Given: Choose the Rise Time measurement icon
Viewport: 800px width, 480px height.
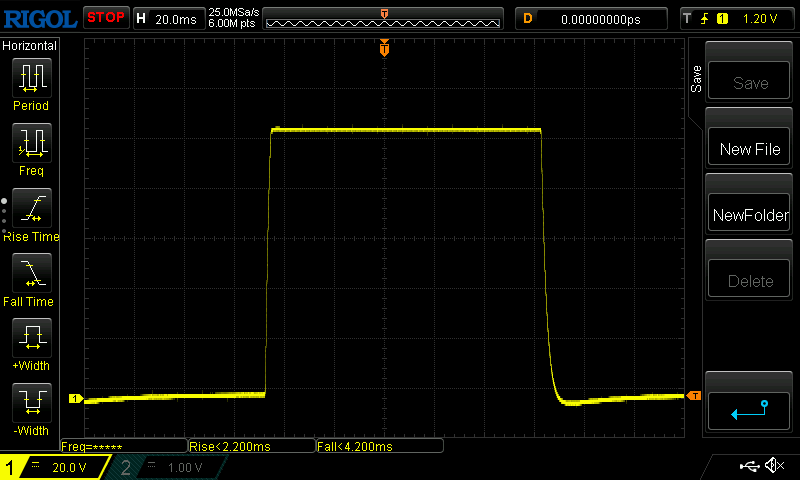Looking at the screenshot, I should click(32, 208).
